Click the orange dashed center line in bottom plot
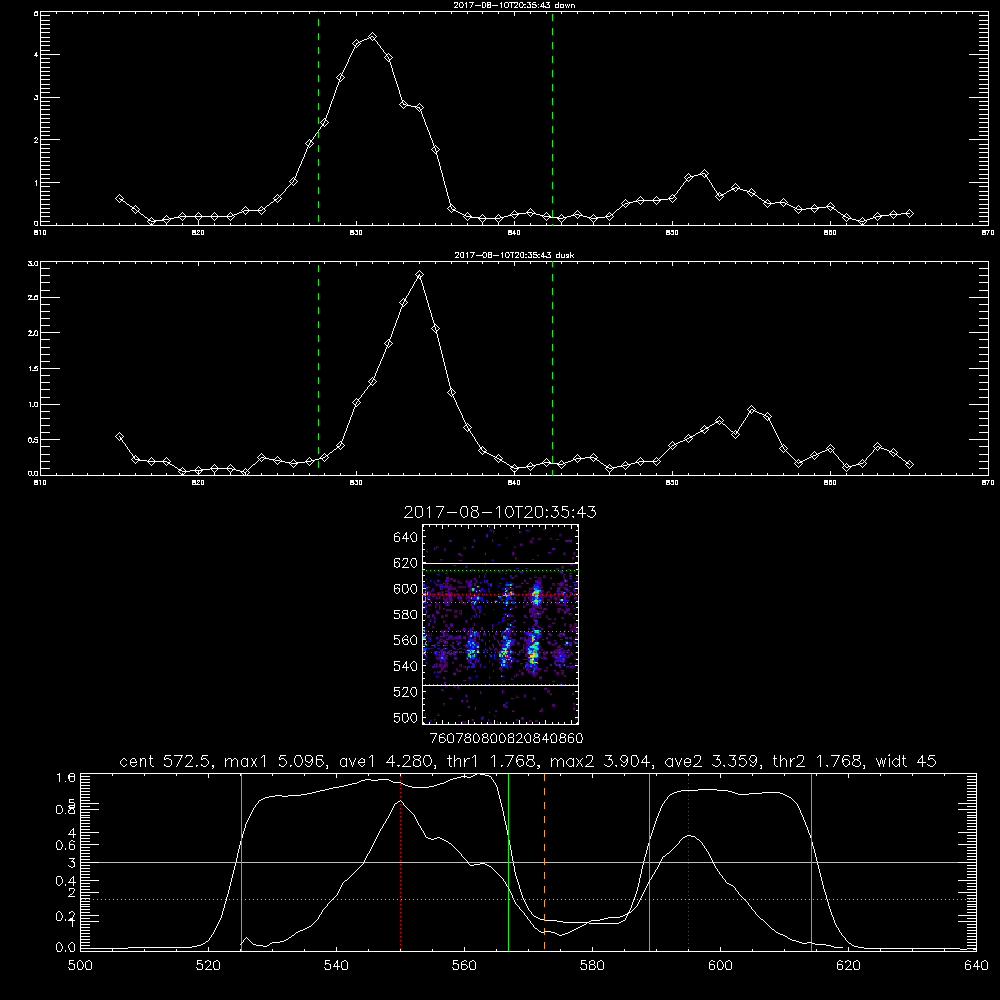The height and width of the screenshot is (1000, 1000). coord(544,862)
